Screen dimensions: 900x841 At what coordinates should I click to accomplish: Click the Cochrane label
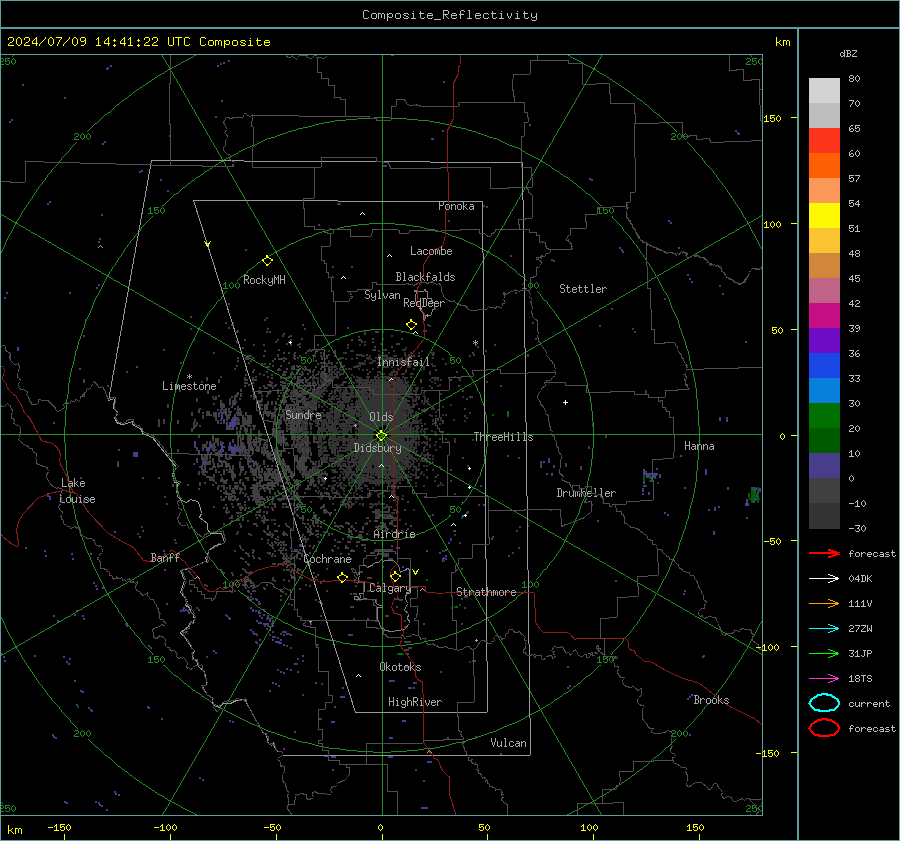pyautogui.click(x=327, y=559)
